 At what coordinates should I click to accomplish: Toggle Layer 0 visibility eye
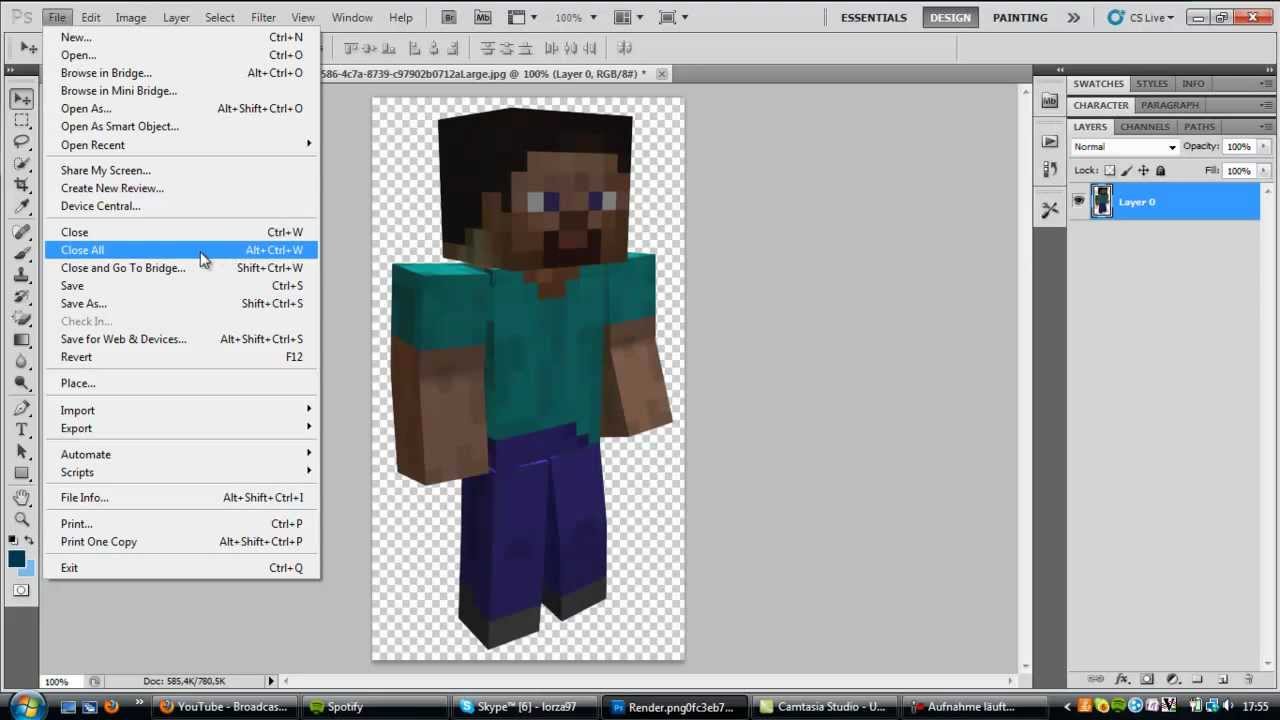point(1078,201)
